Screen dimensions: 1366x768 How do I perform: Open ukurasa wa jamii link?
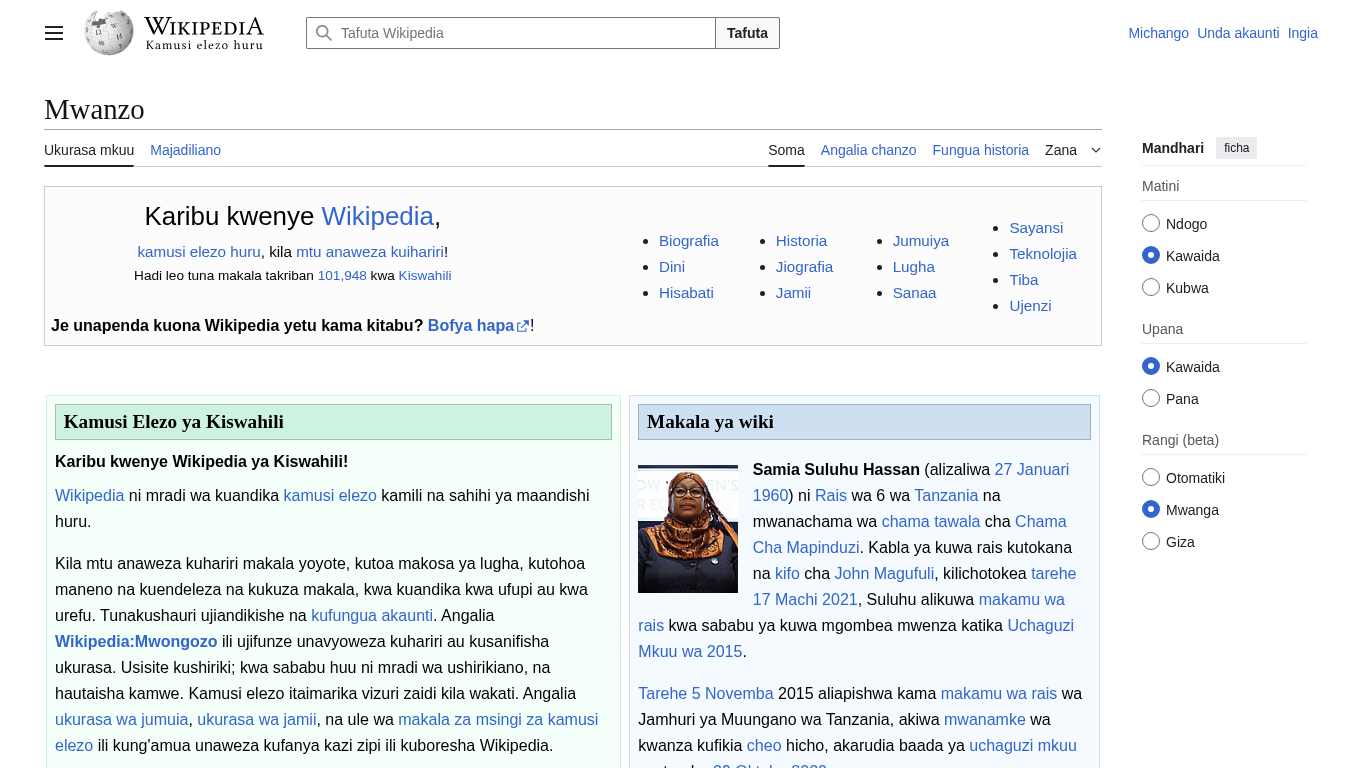point(257,719)
